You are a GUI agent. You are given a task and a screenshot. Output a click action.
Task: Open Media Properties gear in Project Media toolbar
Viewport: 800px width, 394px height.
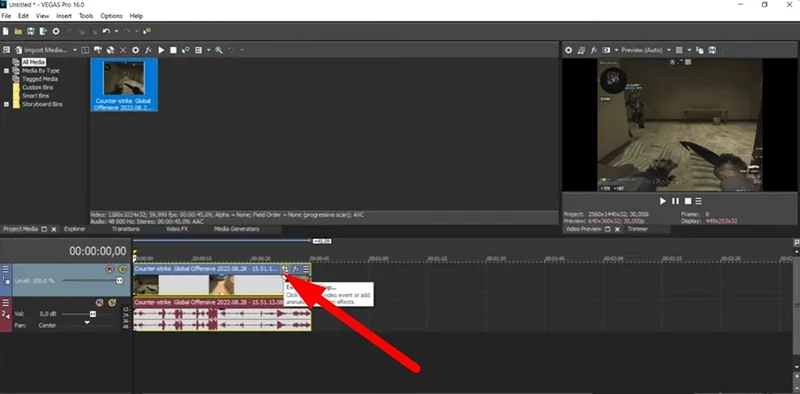coord(135,50)
